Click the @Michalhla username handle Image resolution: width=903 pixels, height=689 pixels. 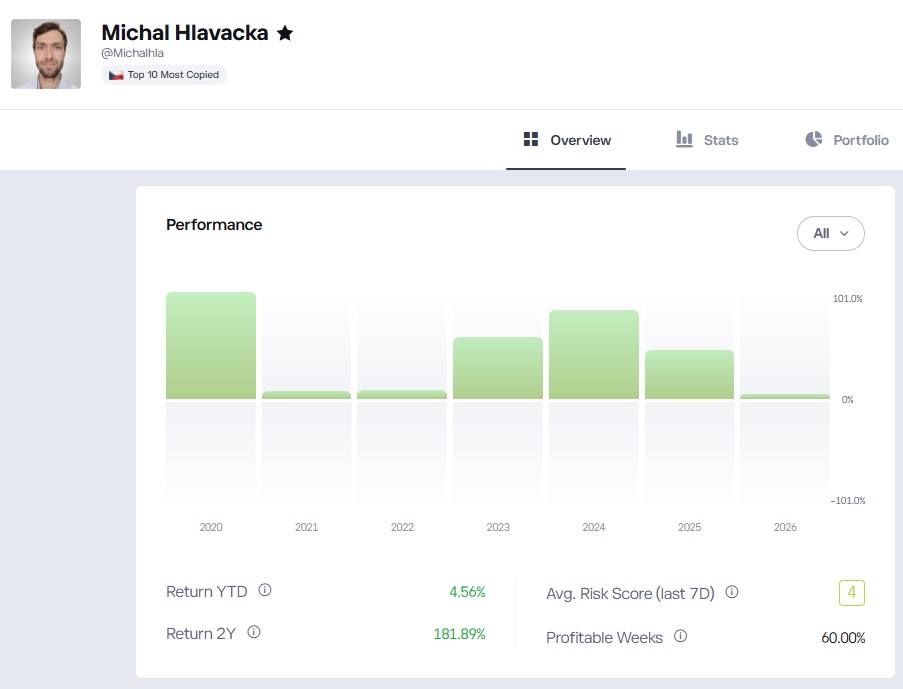click(x=132, y=53)
